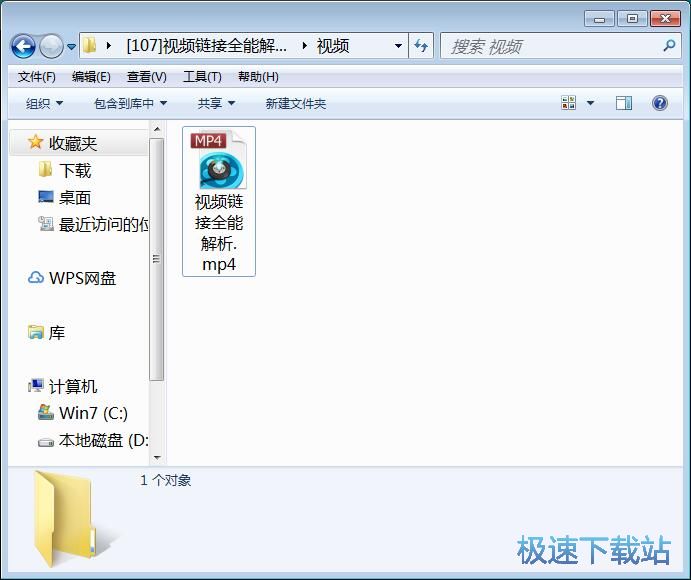
Task: Open 最近访问的位置 entry
Action: point(104,225)
